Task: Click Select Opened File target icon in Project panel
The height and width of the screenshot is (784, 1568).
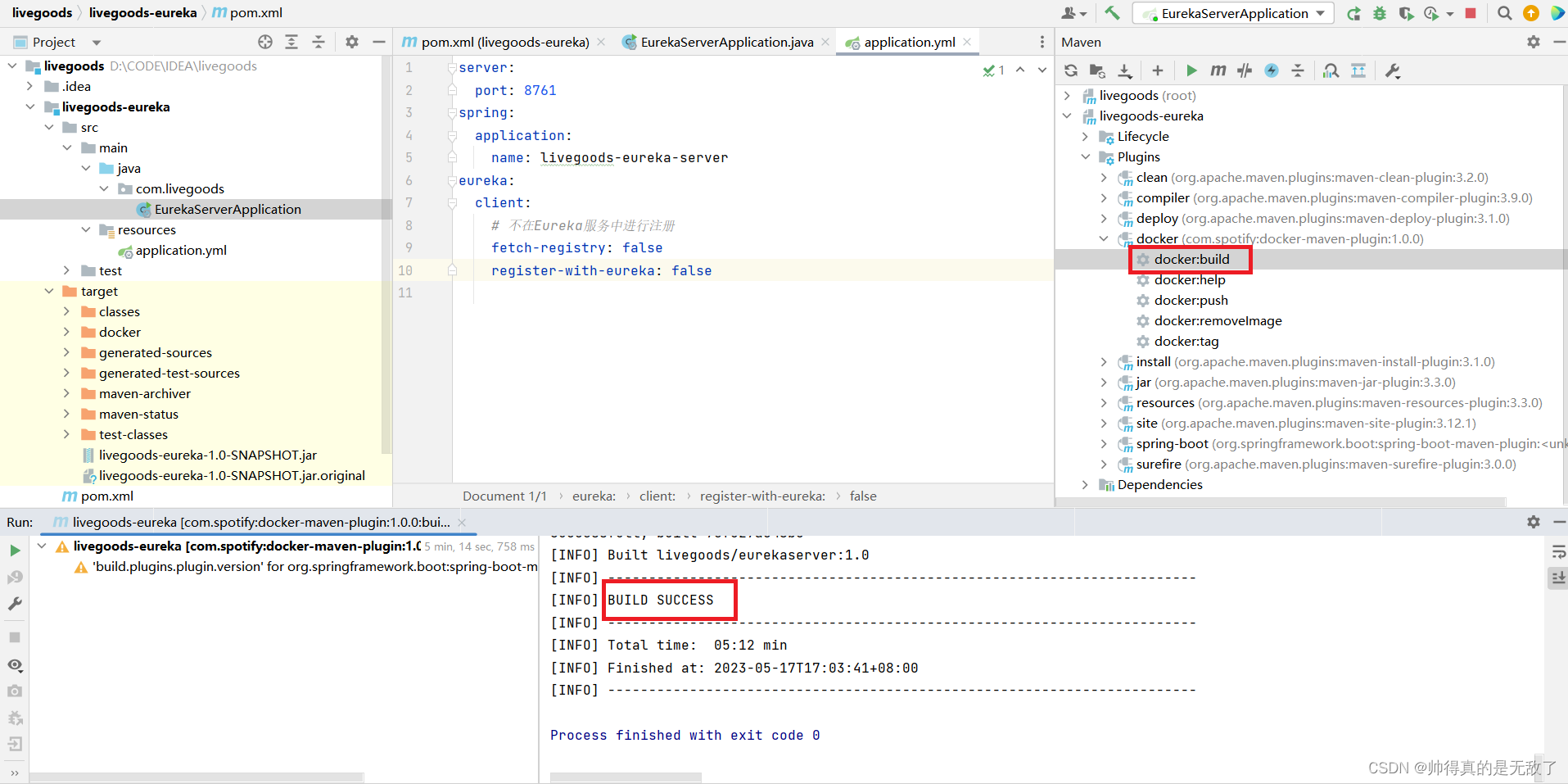Action: [x=265, y=42]
